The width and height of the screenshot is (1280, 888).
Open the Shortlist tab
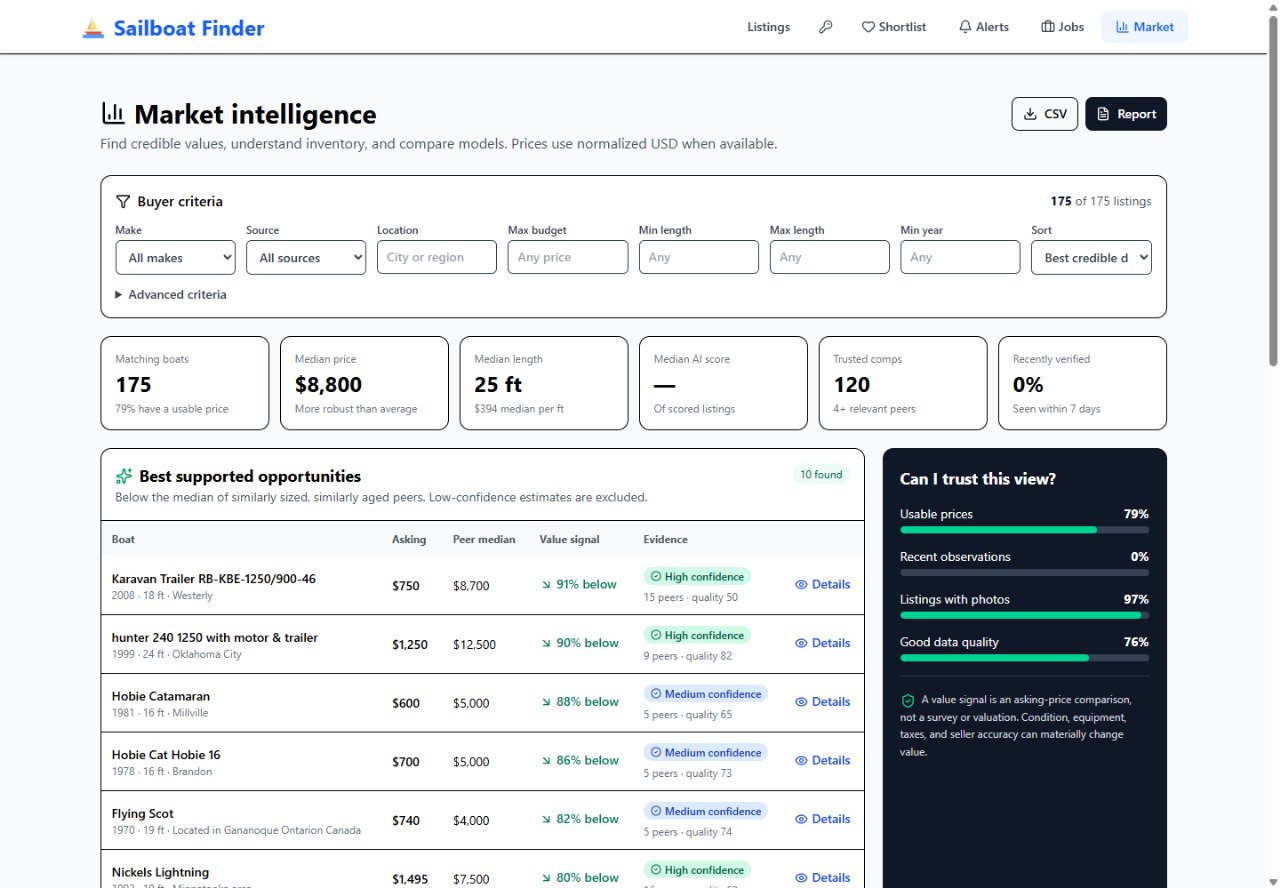(894, 27)
